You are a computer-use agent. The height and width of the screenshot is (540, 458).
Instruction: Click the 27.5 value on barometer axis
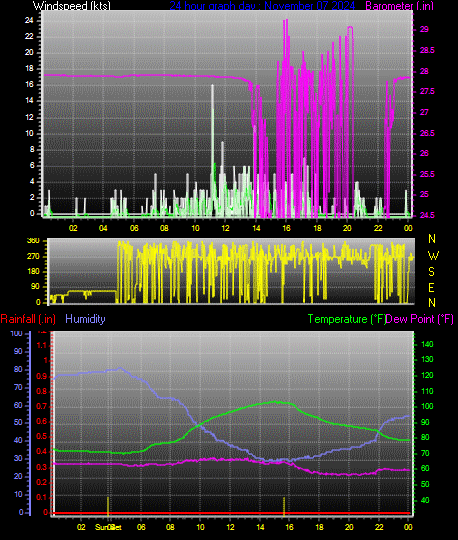pos(427,92)
